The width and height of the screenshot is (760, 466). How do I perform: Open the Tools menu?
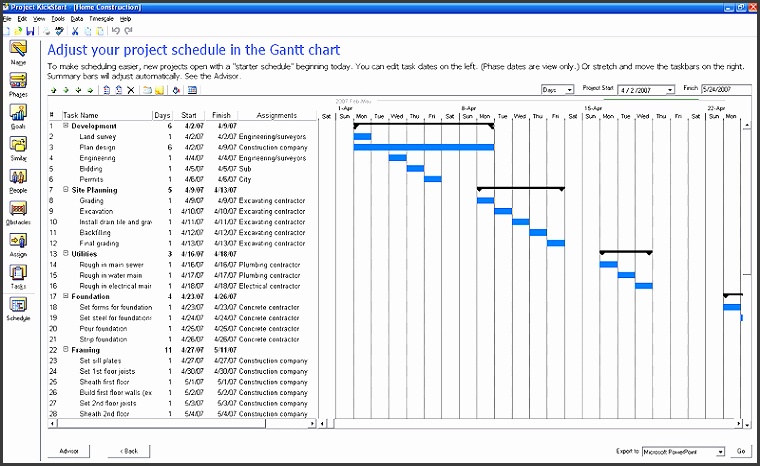pos(58,19)
